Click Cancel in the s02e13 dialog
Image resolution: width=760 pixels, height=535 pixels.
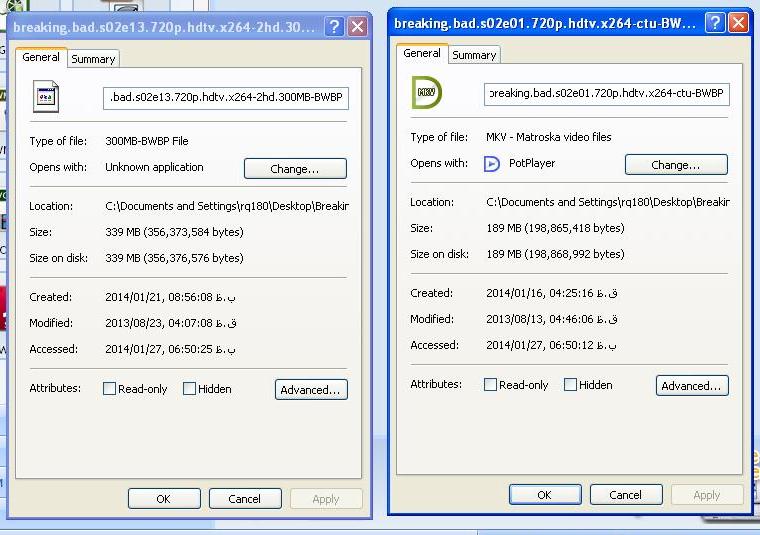point(245,499)
